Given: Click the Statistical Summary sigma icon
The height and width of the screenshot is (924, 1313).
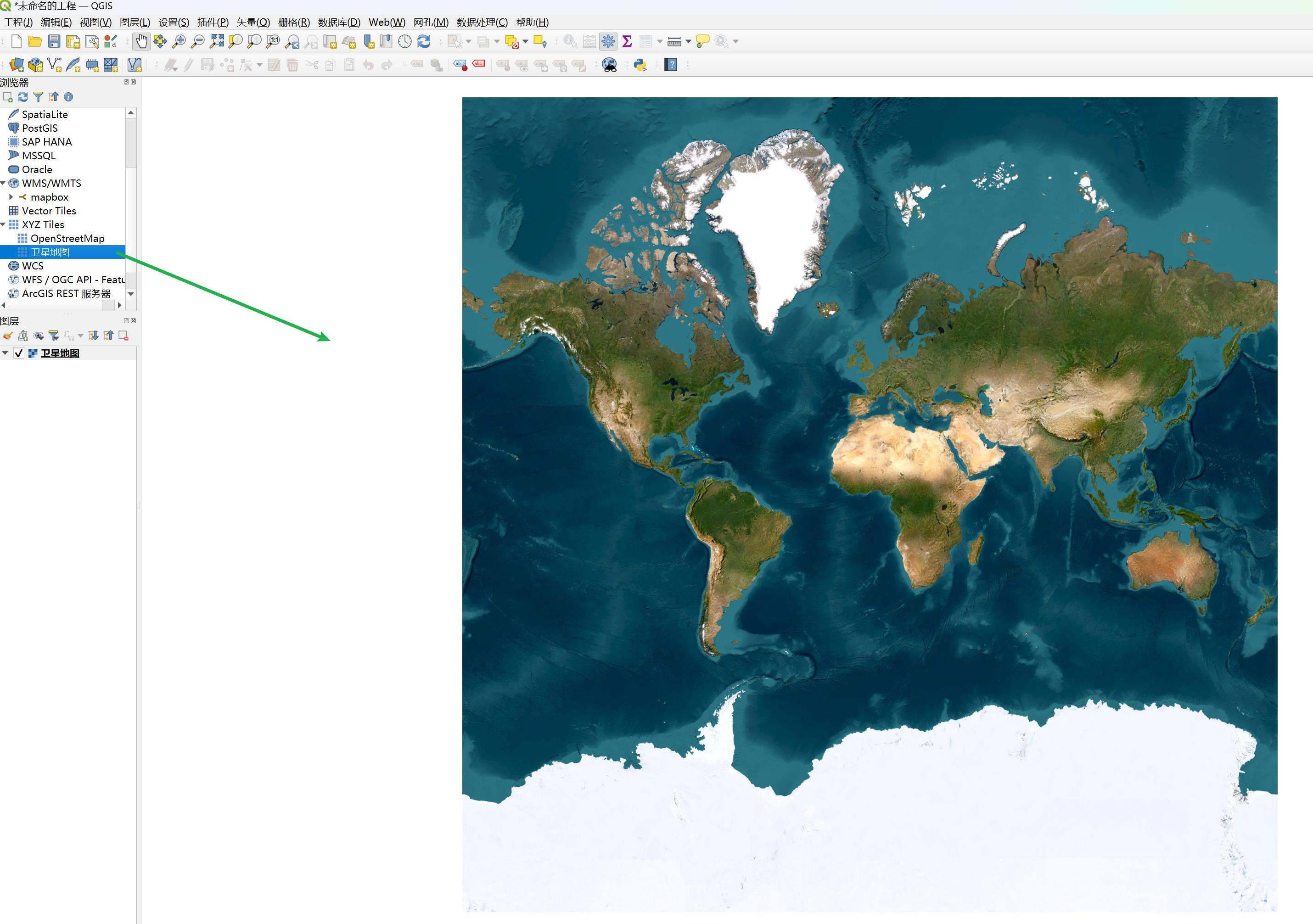Looking at the screenshot, I should (x=627, y=41).
